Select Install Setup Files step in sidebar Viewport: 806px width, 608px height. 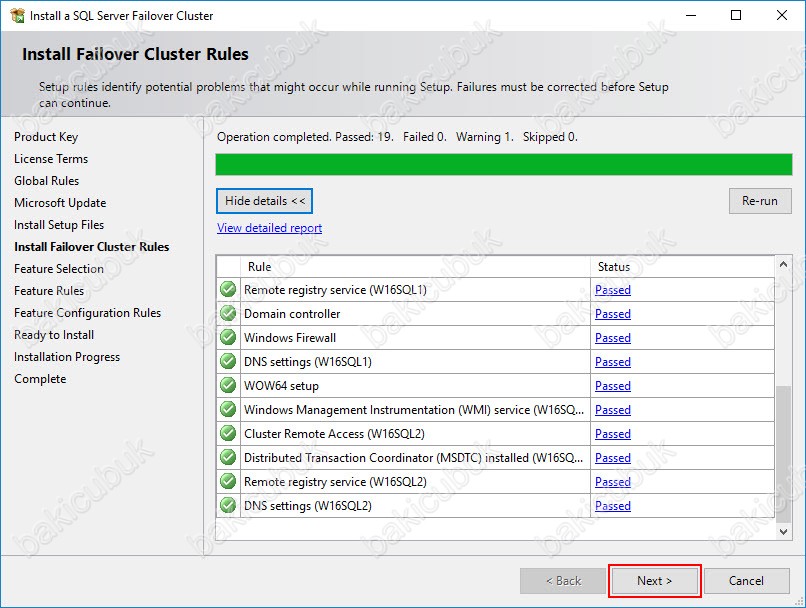(x=59, y=225)
